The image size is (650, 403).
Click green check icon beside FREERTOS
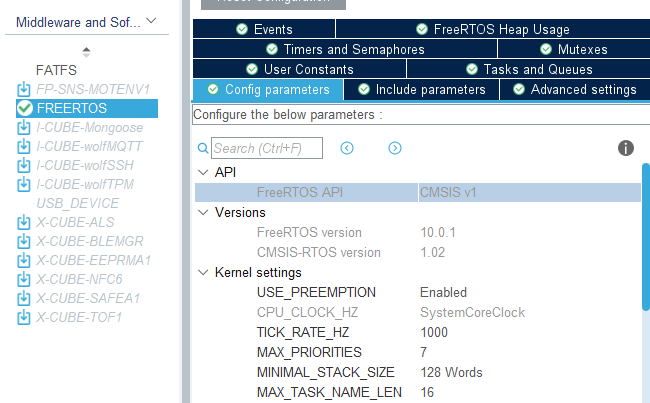pyautogui.click(x=25, y=108)
